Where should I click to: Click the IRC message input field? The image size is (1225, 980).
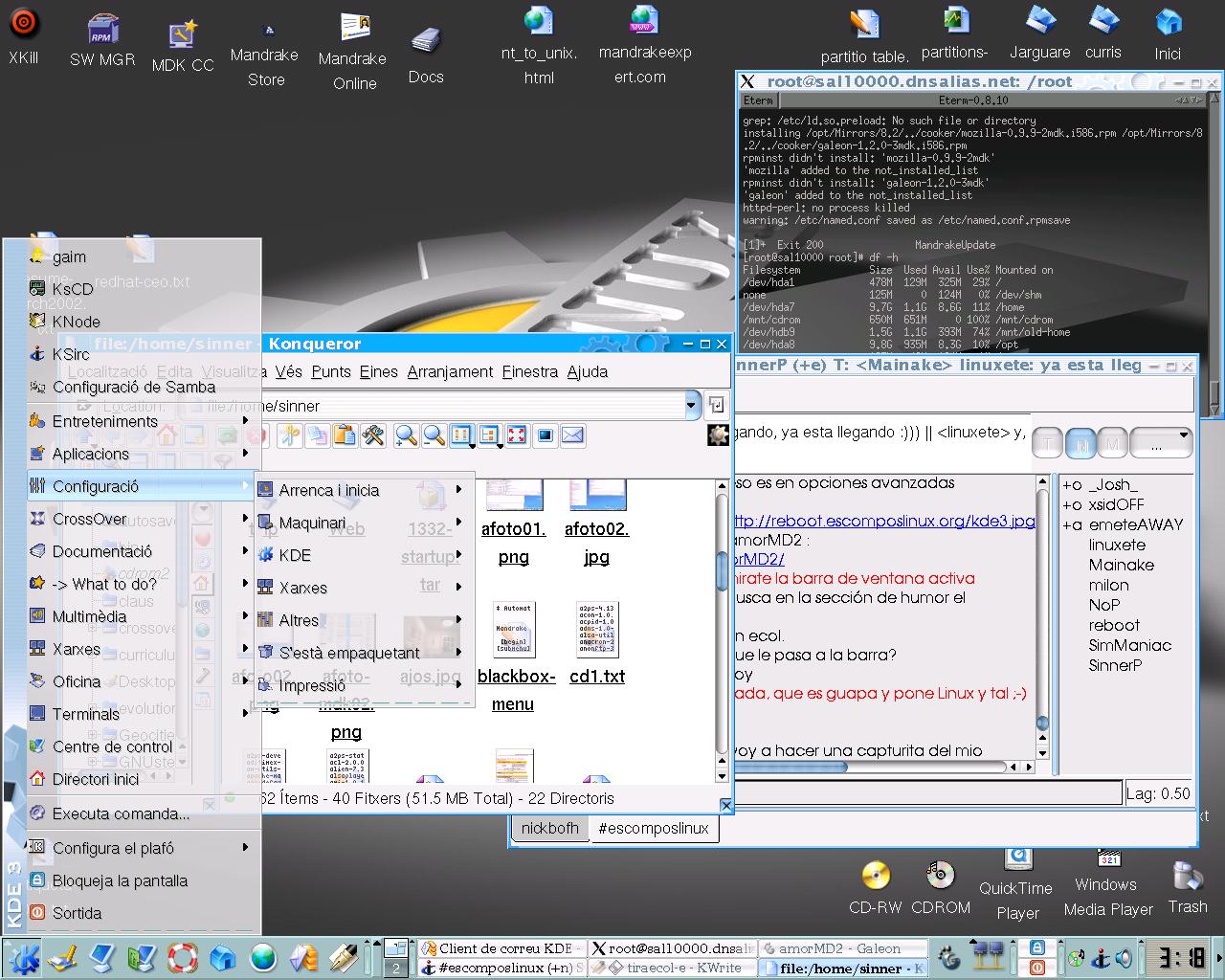pos(926,792)
